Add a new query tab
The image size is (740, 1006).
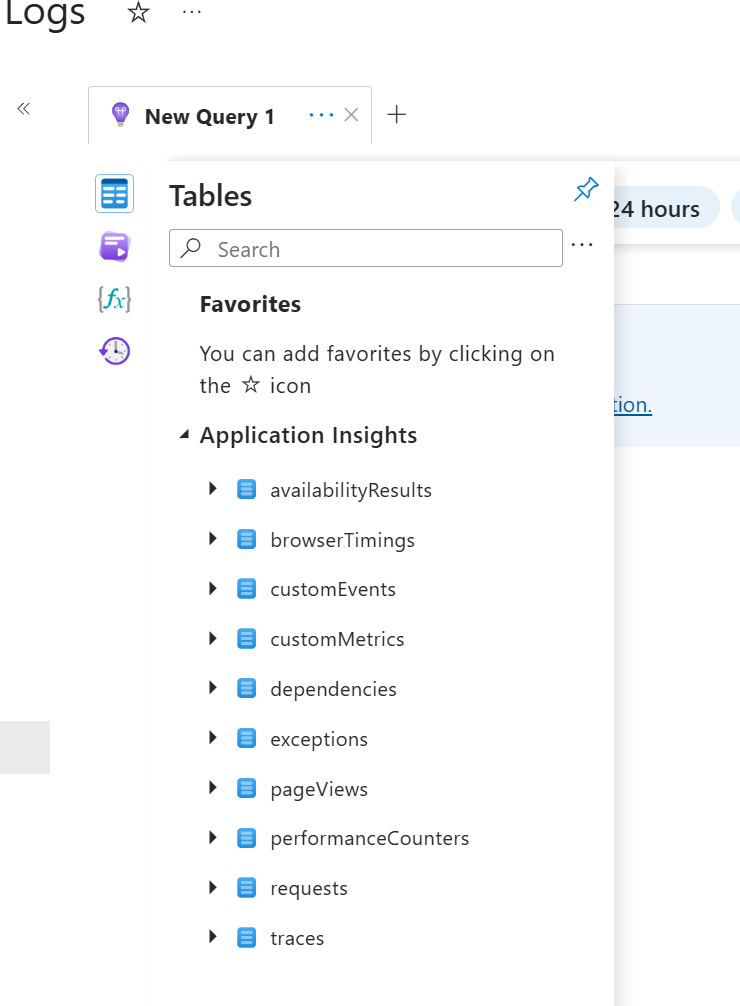[397, 114]
